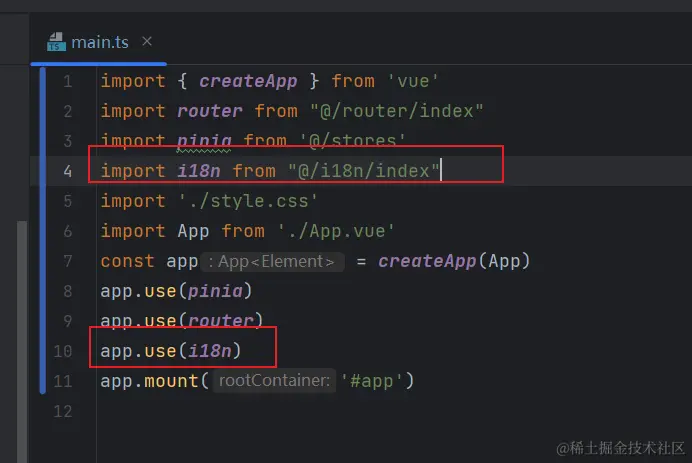The width and height of the screenshot is (692, 463).
Task: Select the main.ts editor tab
Action: coord(100,42)
